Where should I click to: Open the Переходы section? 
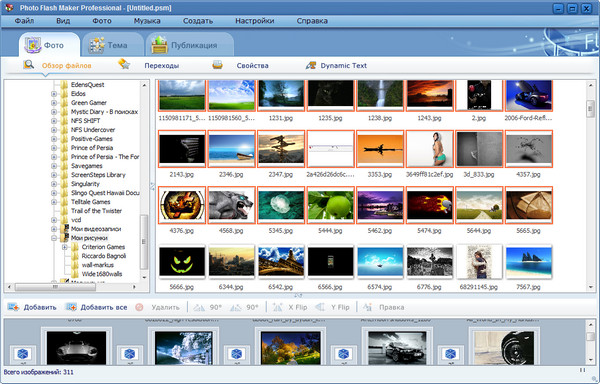click(161, 66)
